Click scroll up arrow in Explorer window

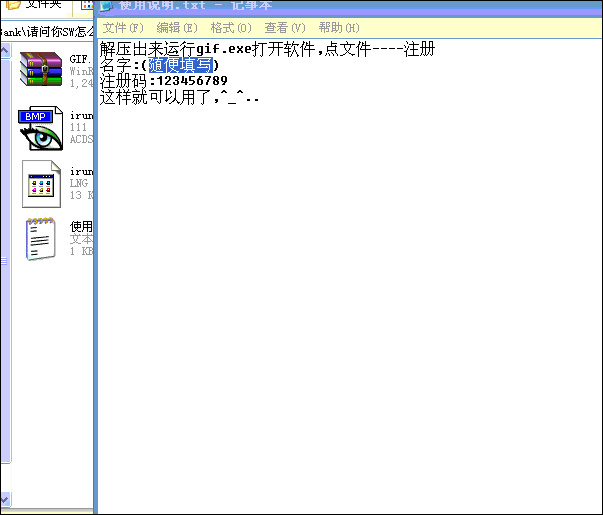tap(5, 50)
